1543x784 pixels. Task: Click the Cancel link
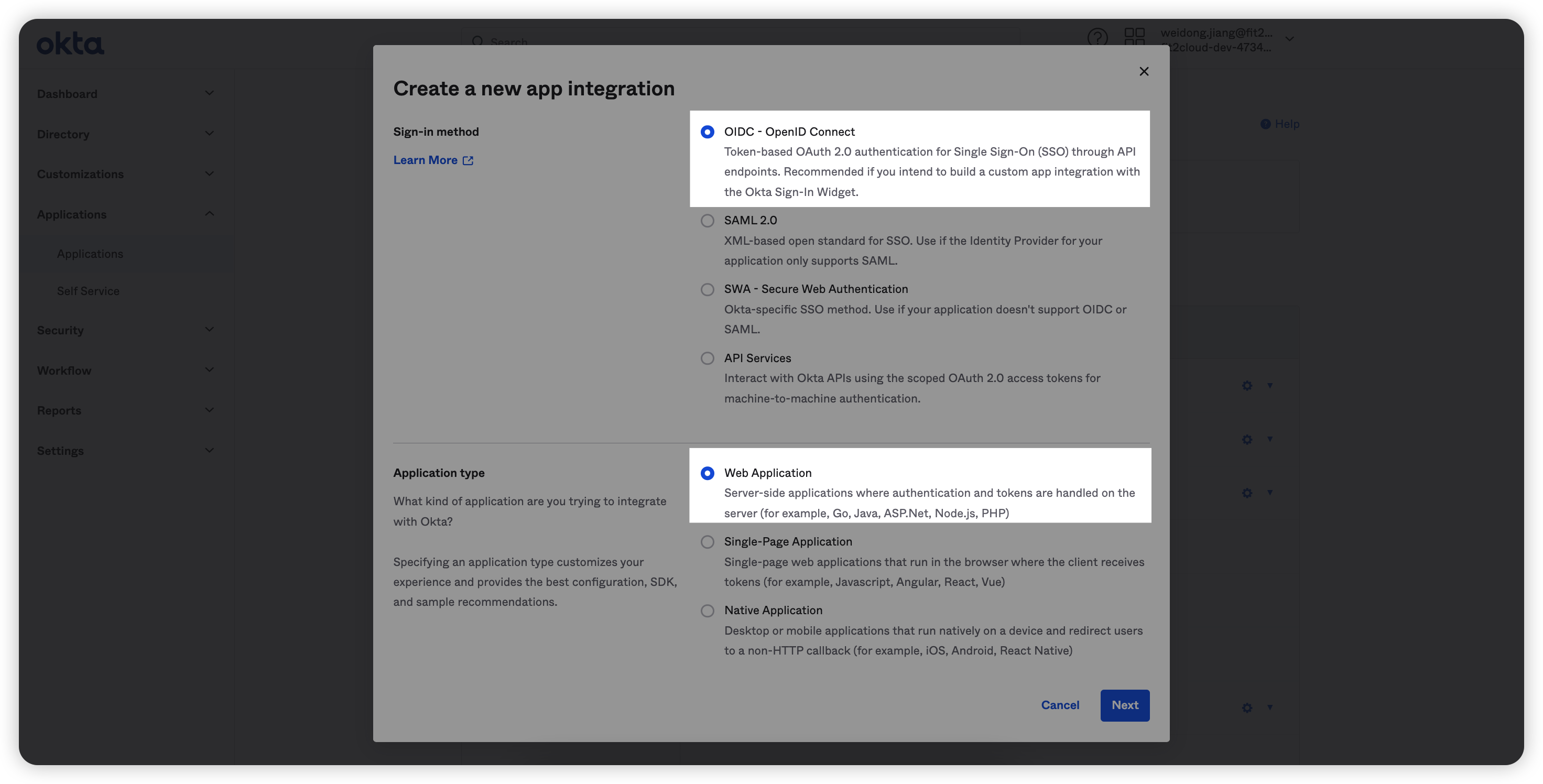[x=1060, y=705]
